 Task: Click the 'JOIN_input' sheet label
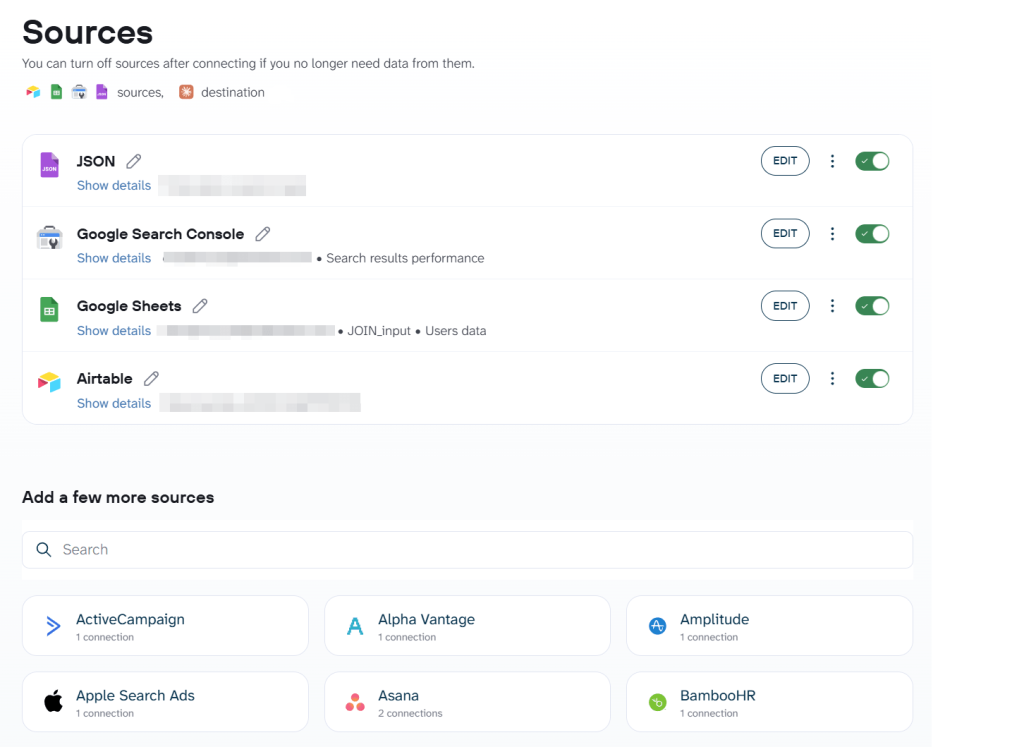pyautogui.click(x=379, y=330)
